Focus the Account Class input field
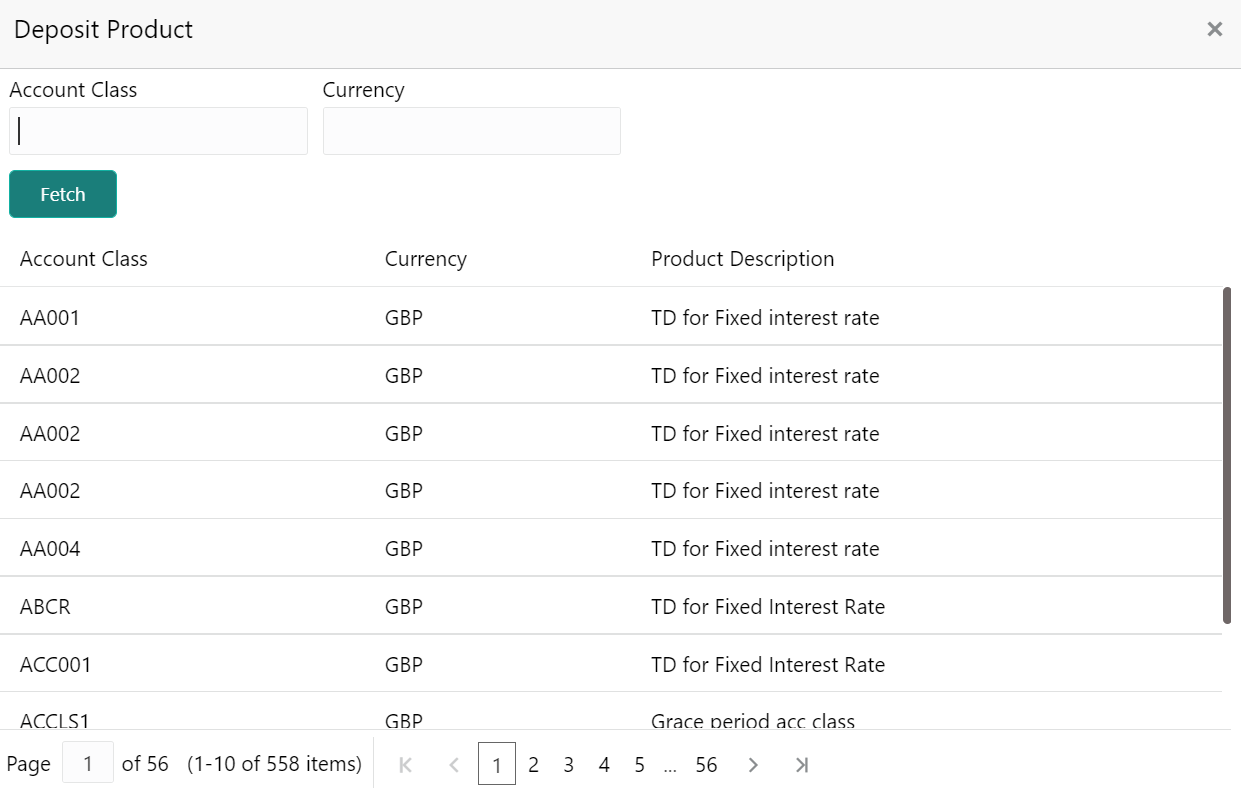The height and width of the screenshot is (793, 1241). tap(158, 131)
